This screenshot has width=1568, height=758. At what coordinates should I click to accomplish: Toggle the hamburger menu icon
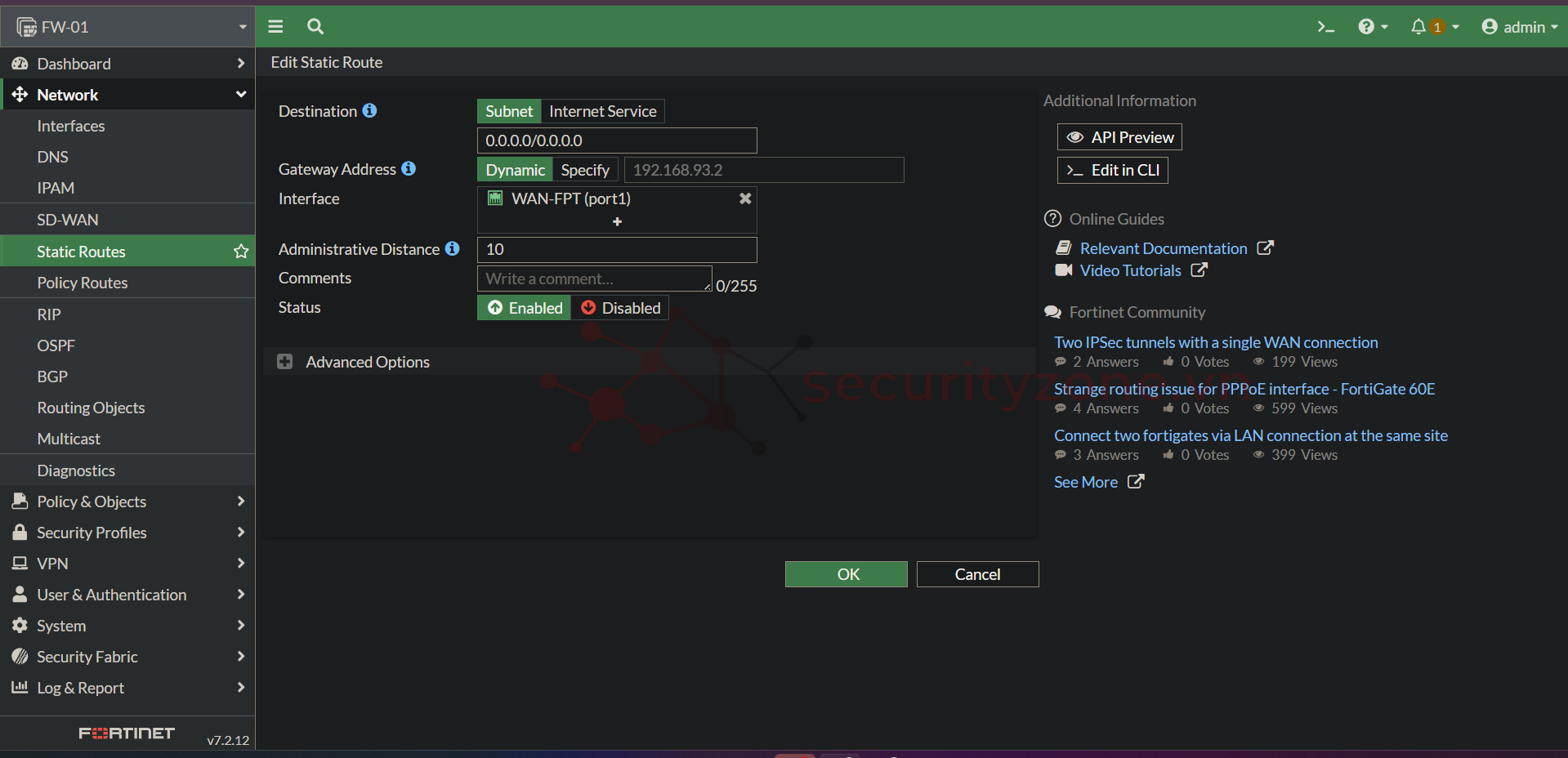point(275,27)
